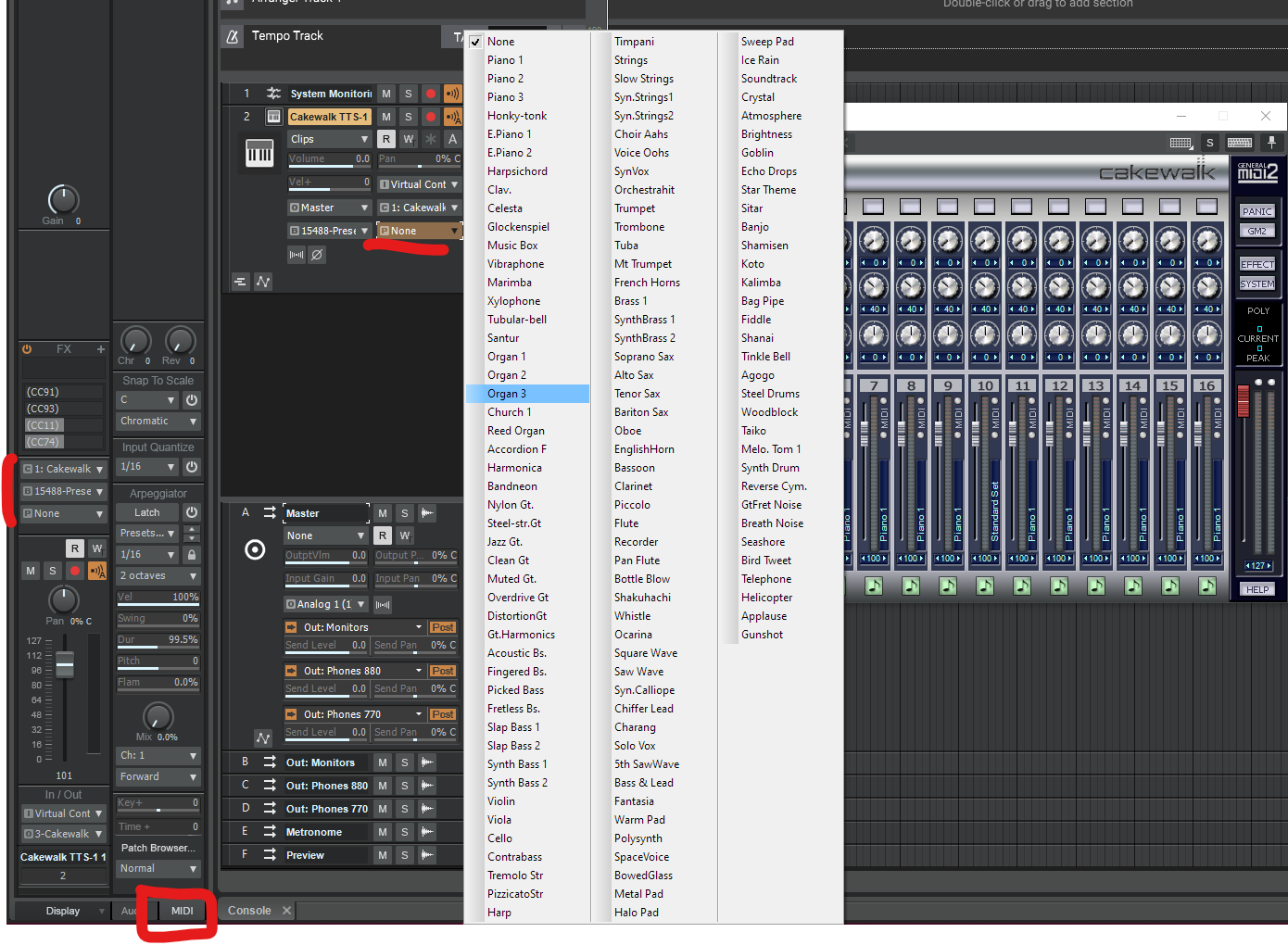Click arpeggiator lock icon
Viewport: 1288px width, 945px height.
[x=192, y=554]
